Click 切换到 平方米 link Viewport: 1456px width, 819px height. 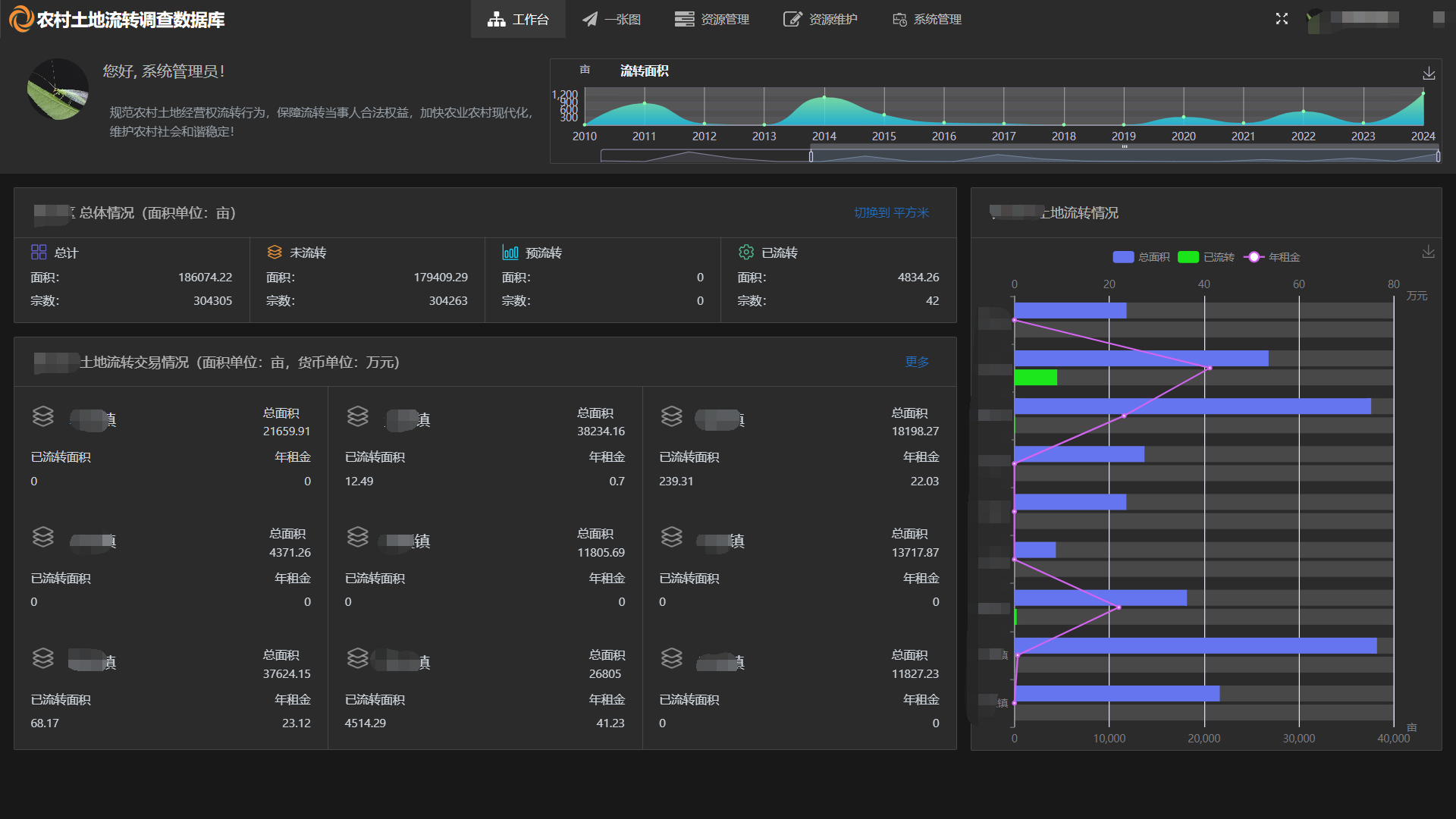click(x=891, y=212)
